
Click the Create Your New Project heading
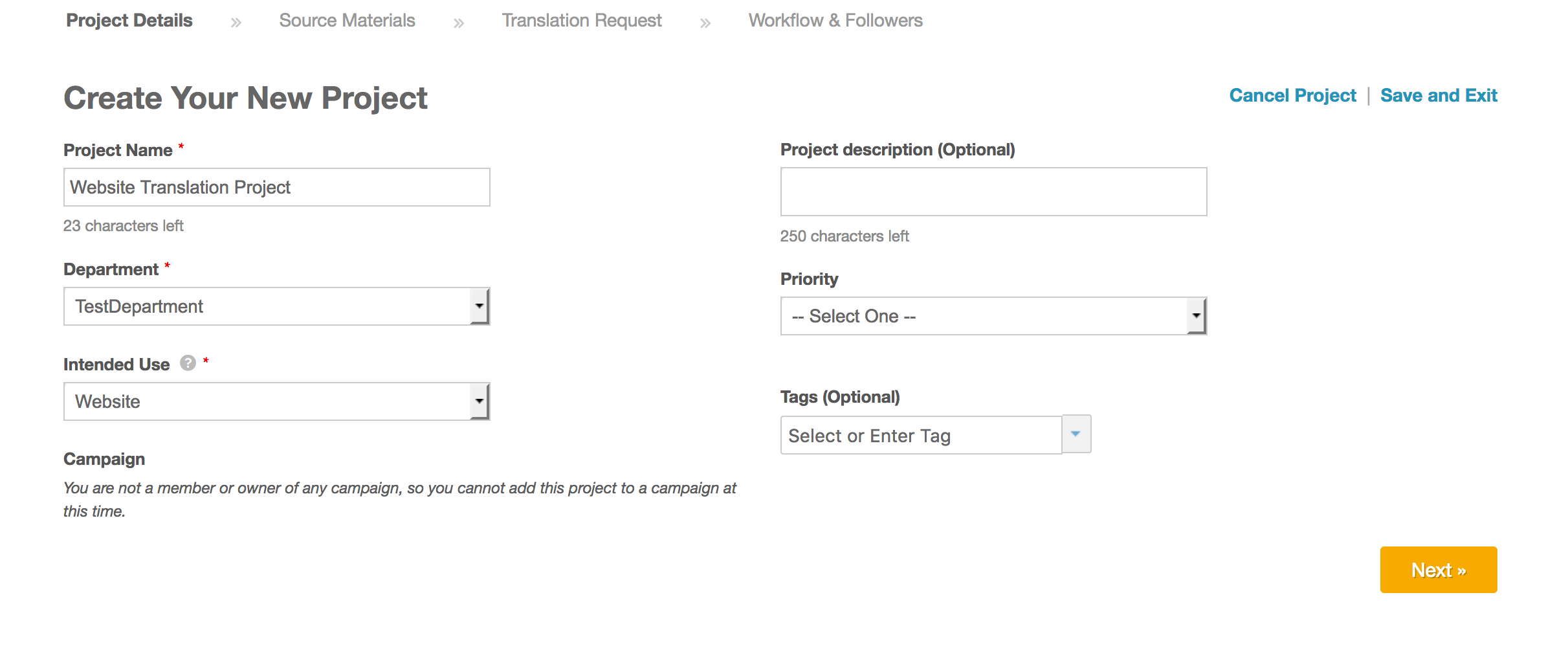coord(245,98)
